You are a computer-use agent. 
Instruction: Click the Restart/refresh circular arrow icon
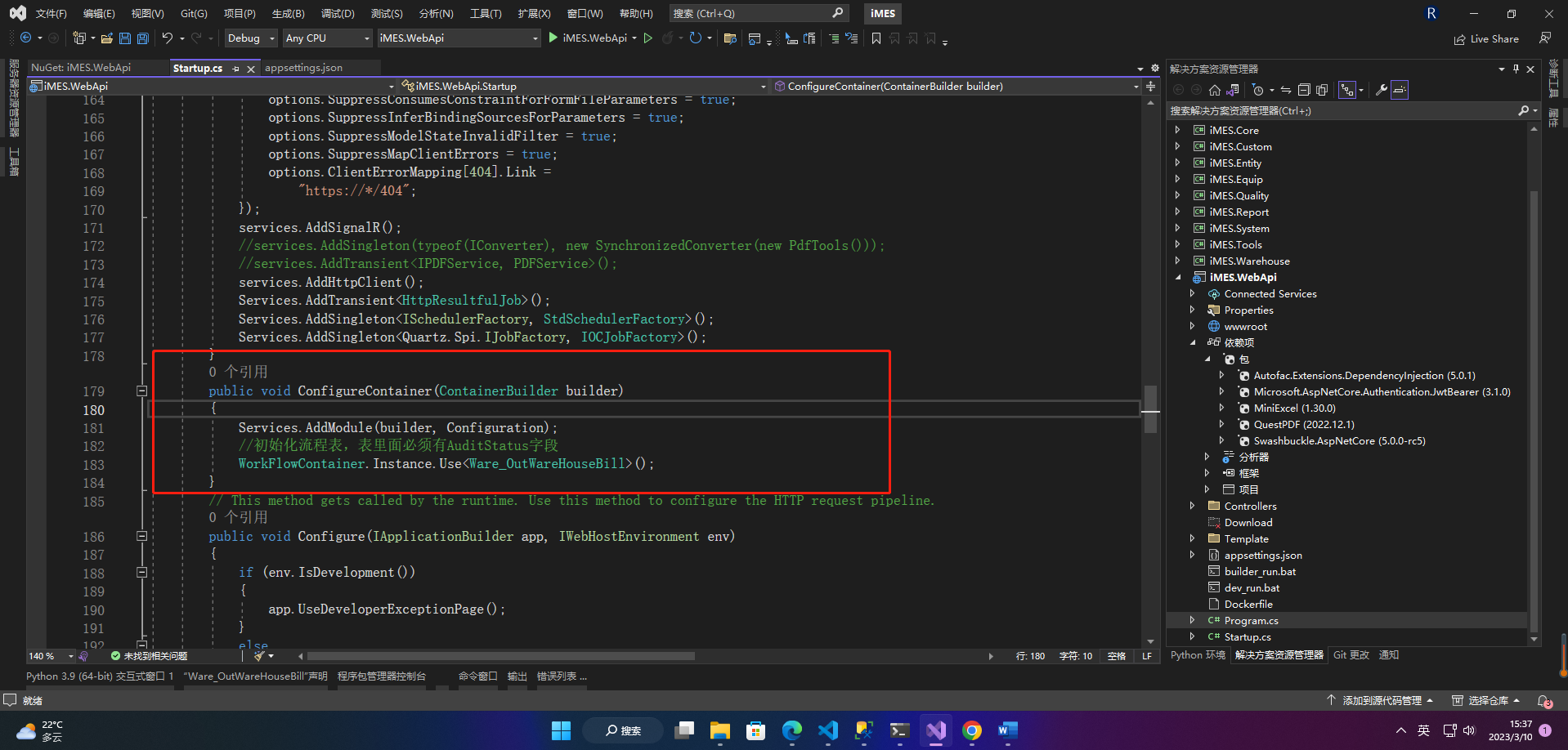tap(696, 38)
